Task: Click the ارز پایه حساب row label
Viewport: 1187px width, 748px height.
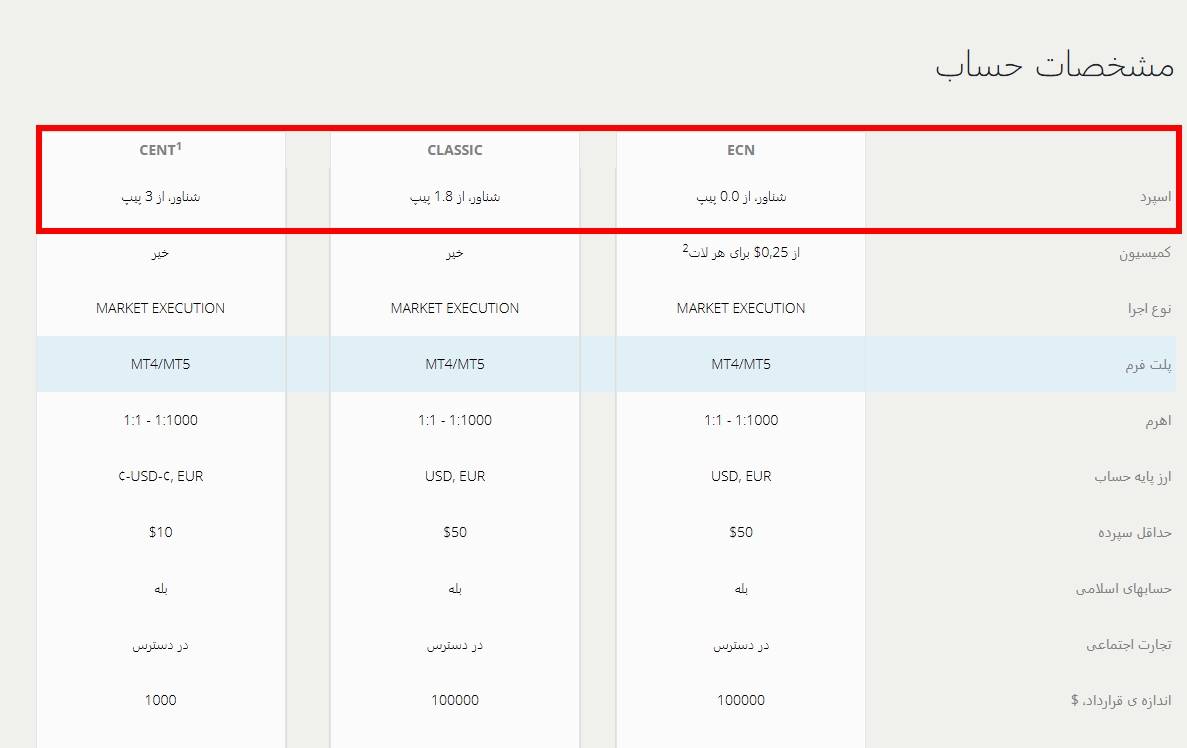Action: 1133,477
